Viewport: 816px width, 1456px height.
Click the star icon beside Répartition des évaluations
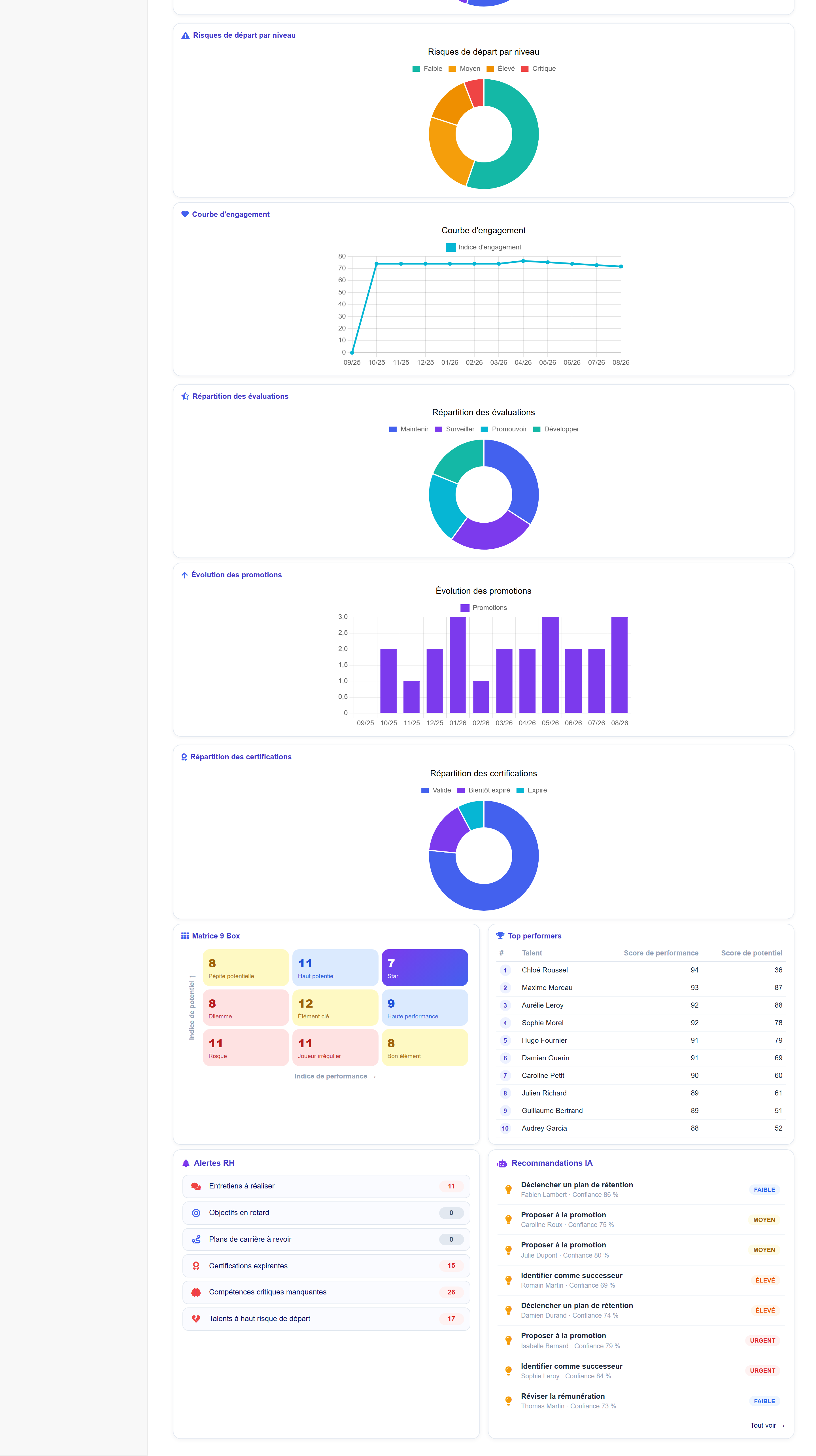tap(185, 396)
